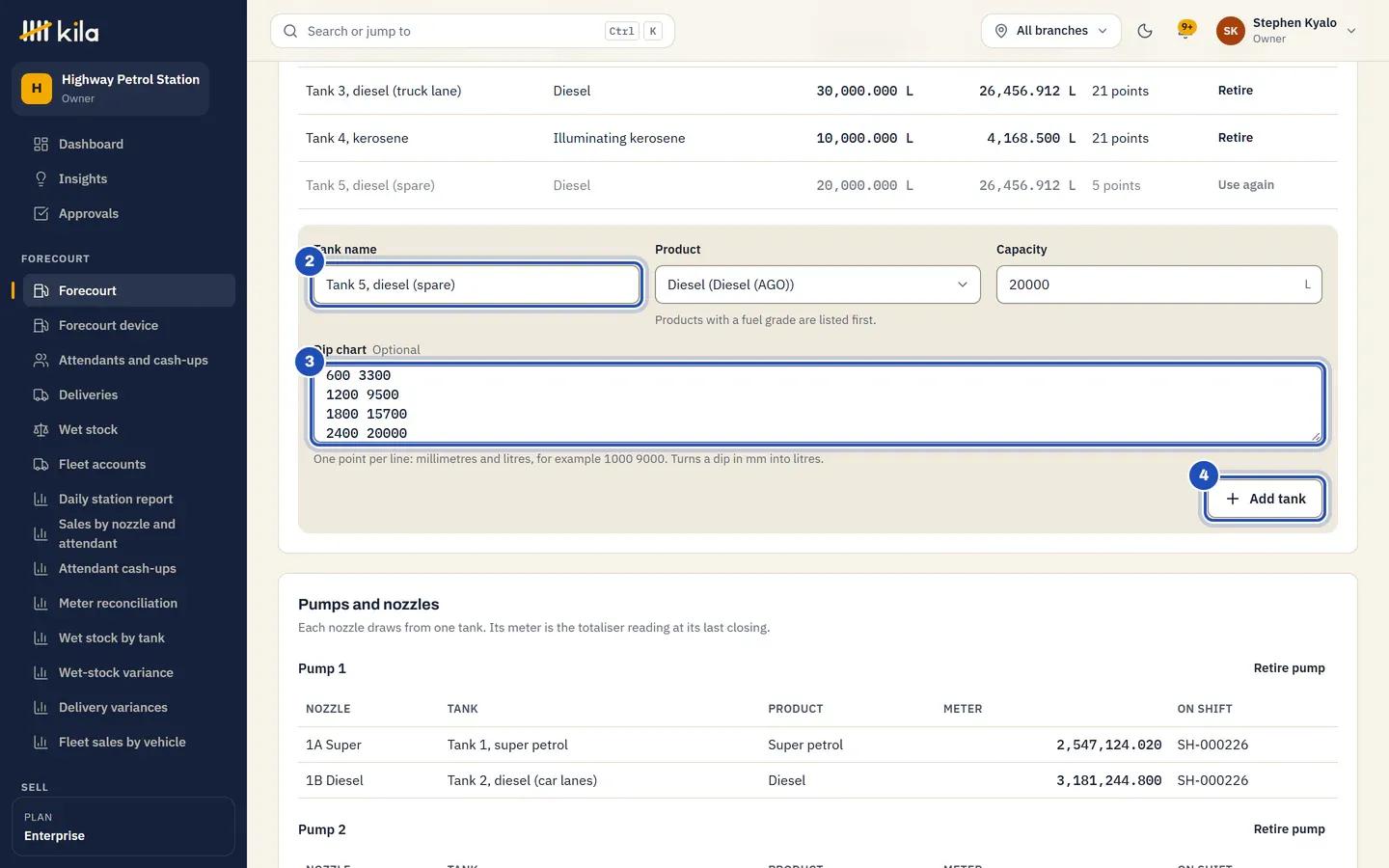Viewport: 1389px width, 868px height.
Task: Click Use again for Tank 5
Action: tap(1245, 185)
